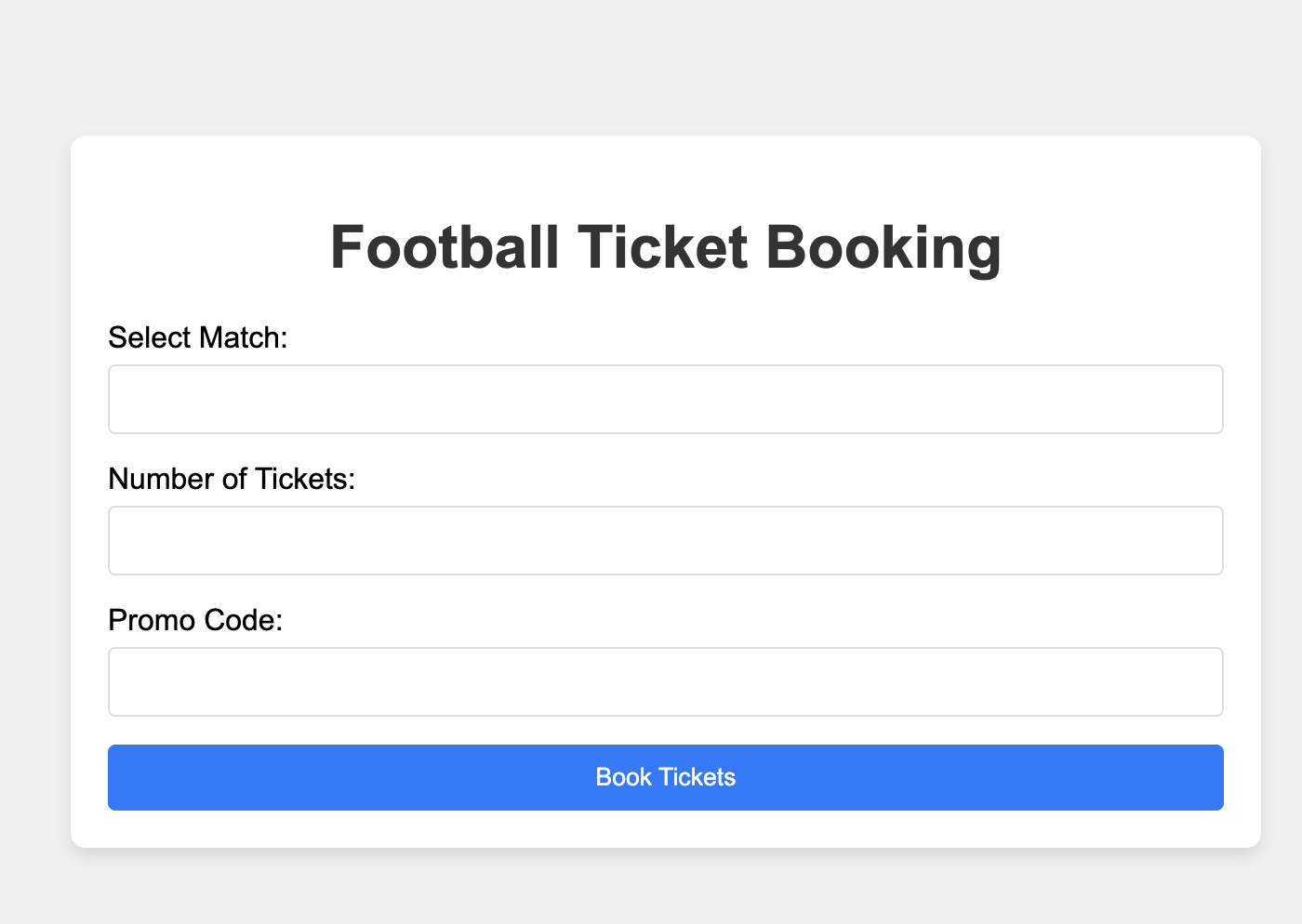Click the word "Ticket" in the heading
1302x924 pixels.
coord(662,247)
